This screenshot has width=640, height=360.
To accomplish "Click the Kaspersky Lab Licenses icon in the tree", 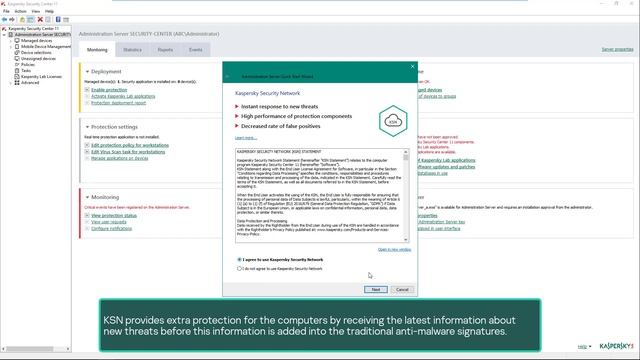I will click(17, 76).
